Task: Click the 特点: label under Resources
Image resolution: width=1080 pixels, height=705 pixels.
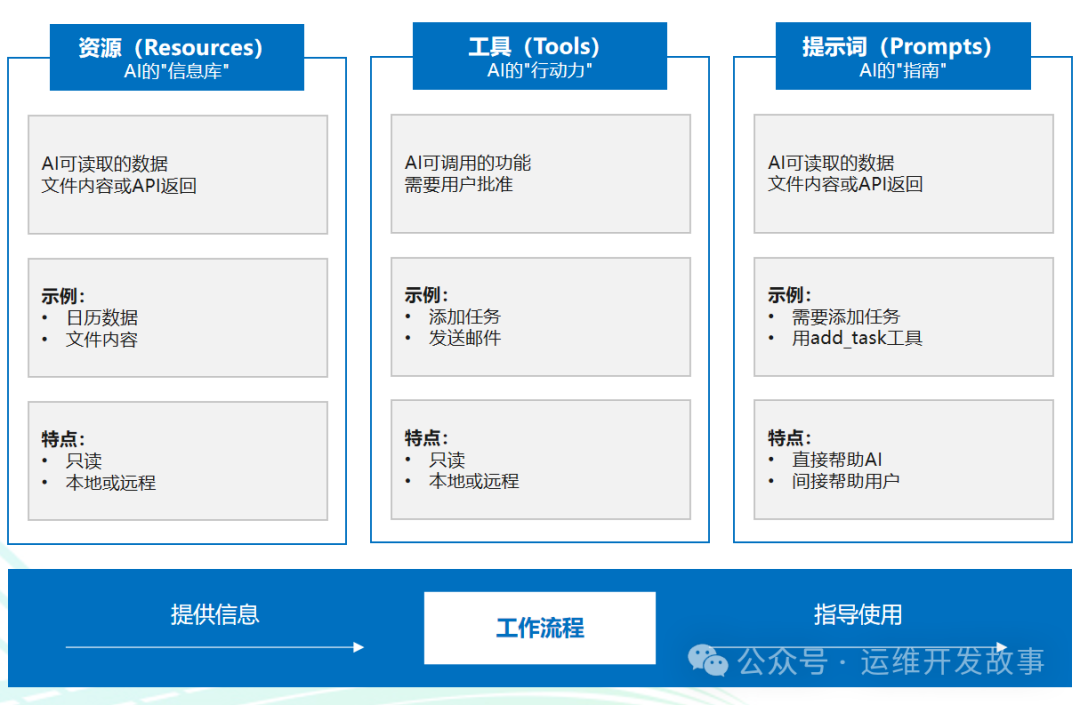Action: [63, 439]
